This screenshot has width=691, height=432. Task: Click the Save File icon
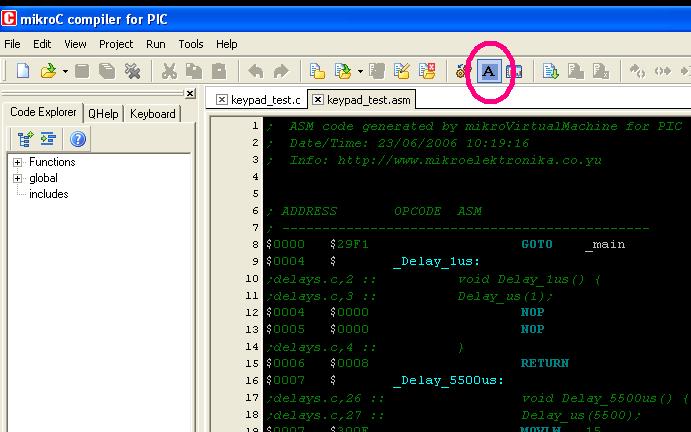[x=82, y=71]
